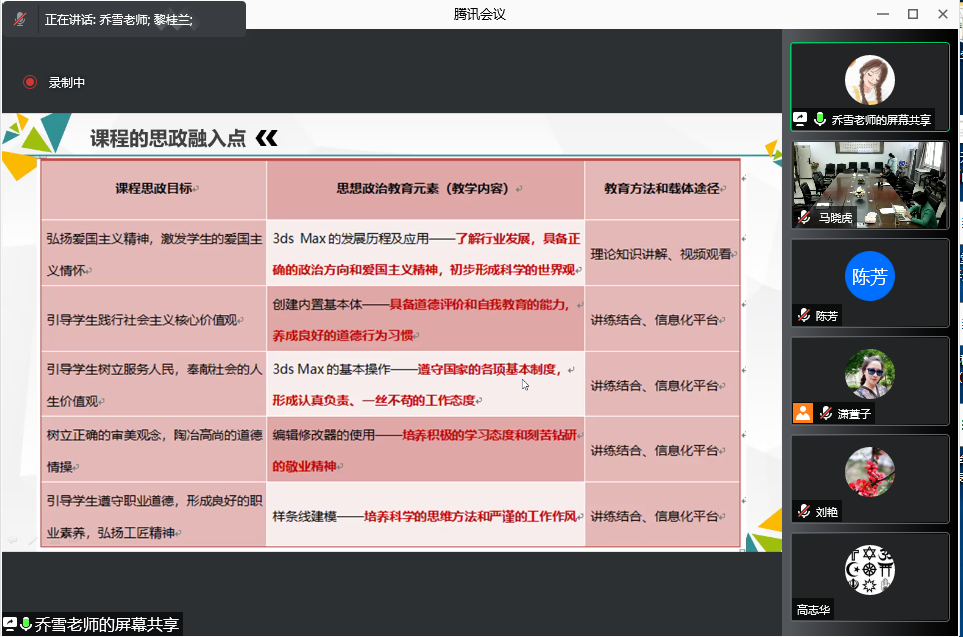Viewport: 963px width, 637px height.
Task: Click bottom-left screen share icon
Action: click(10, 625)
